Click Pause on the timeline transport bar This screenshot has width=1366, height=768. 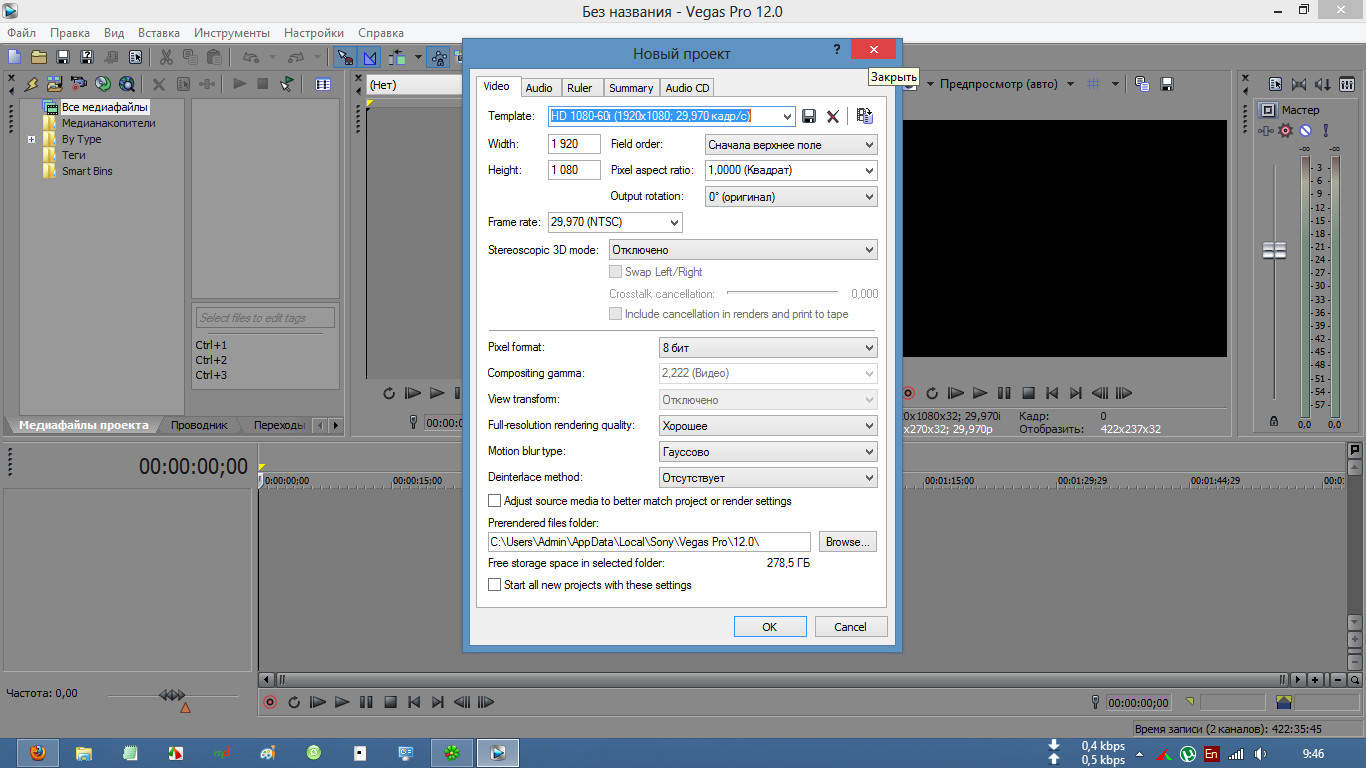pyautogui.click(x=366, y=702)
